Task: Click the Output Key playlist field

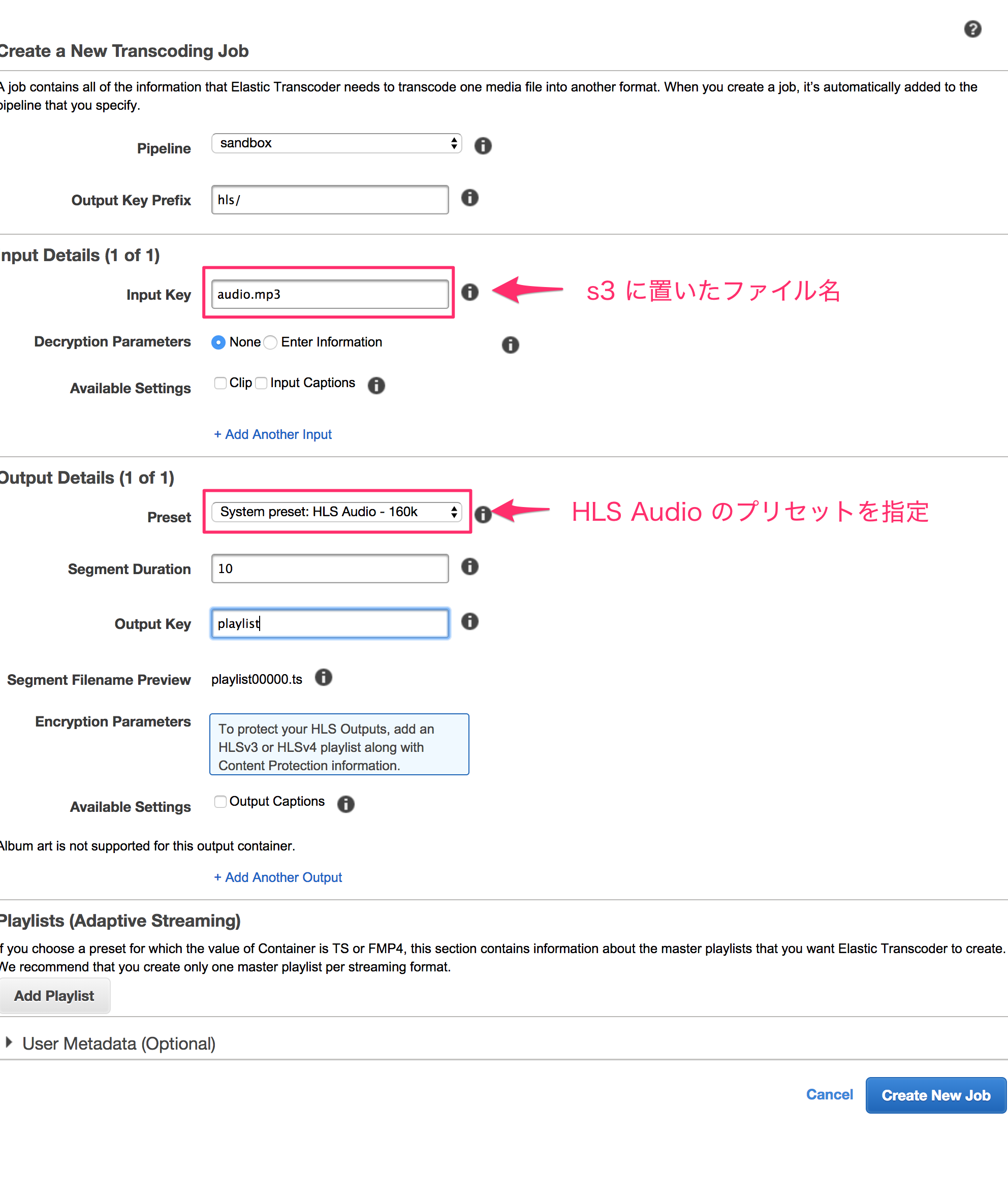Action: coord(330,623)
